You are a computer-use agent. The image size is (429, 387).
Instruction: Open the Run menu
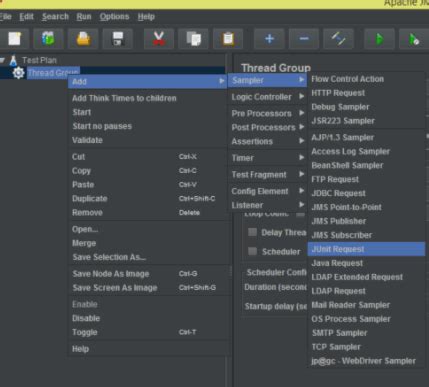point(84,17)
